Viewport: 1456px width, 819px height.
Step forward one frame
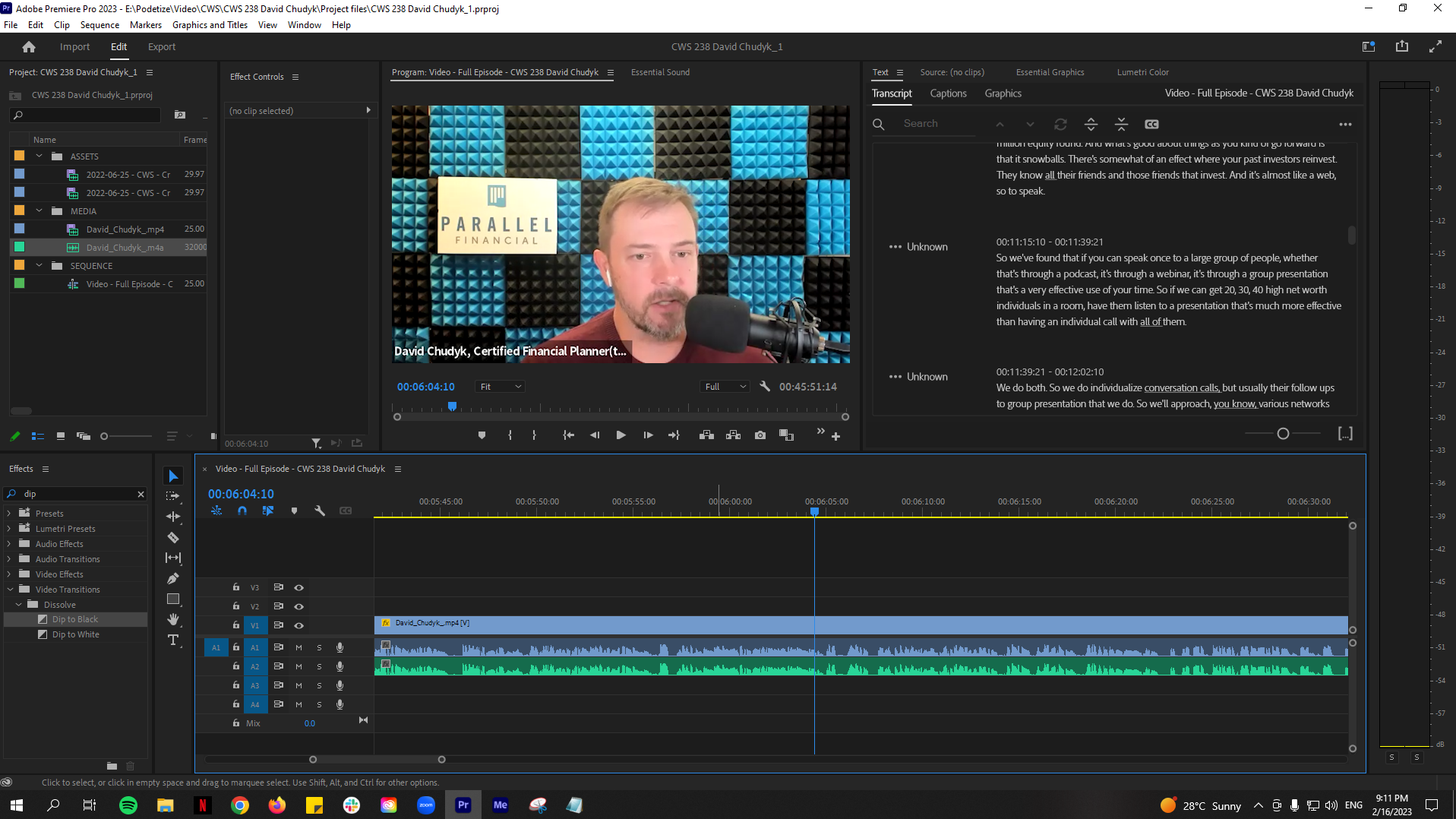648,435
